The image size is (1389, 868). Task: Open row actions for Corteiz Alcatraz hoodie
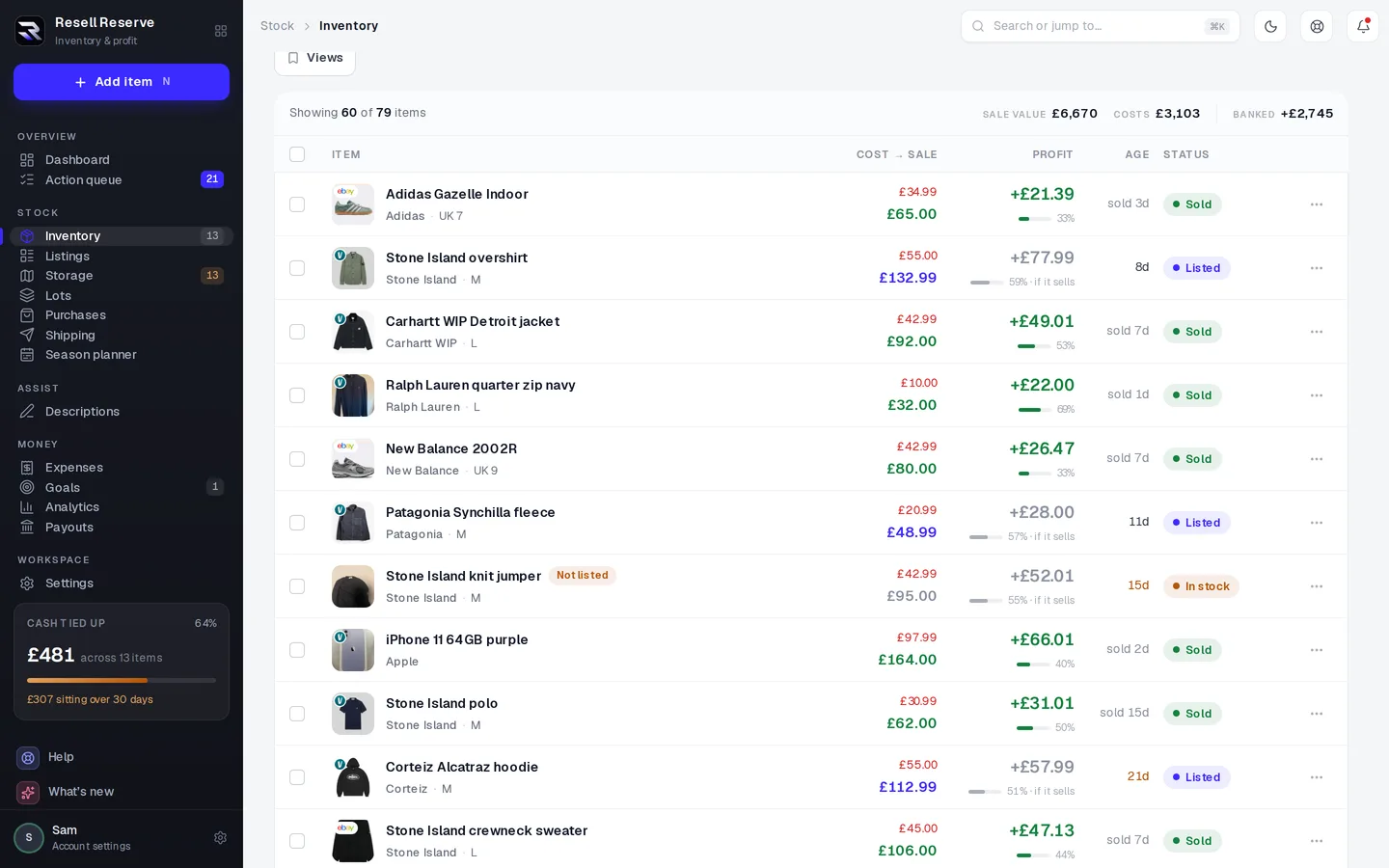[x=1317, y=777]
